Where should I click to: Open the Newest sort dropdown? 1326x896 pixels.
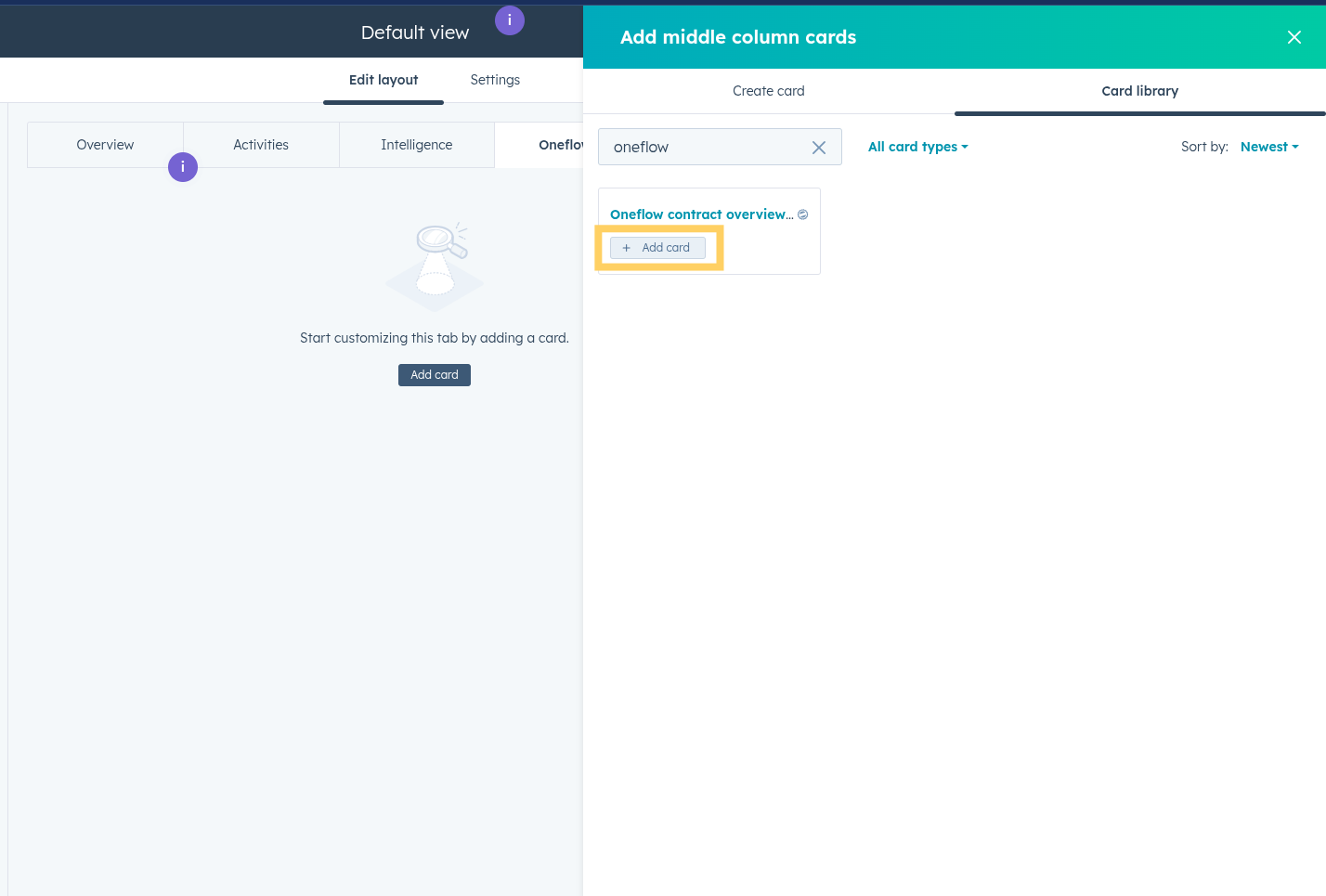pyautogui.click(x=1269, y=147)
